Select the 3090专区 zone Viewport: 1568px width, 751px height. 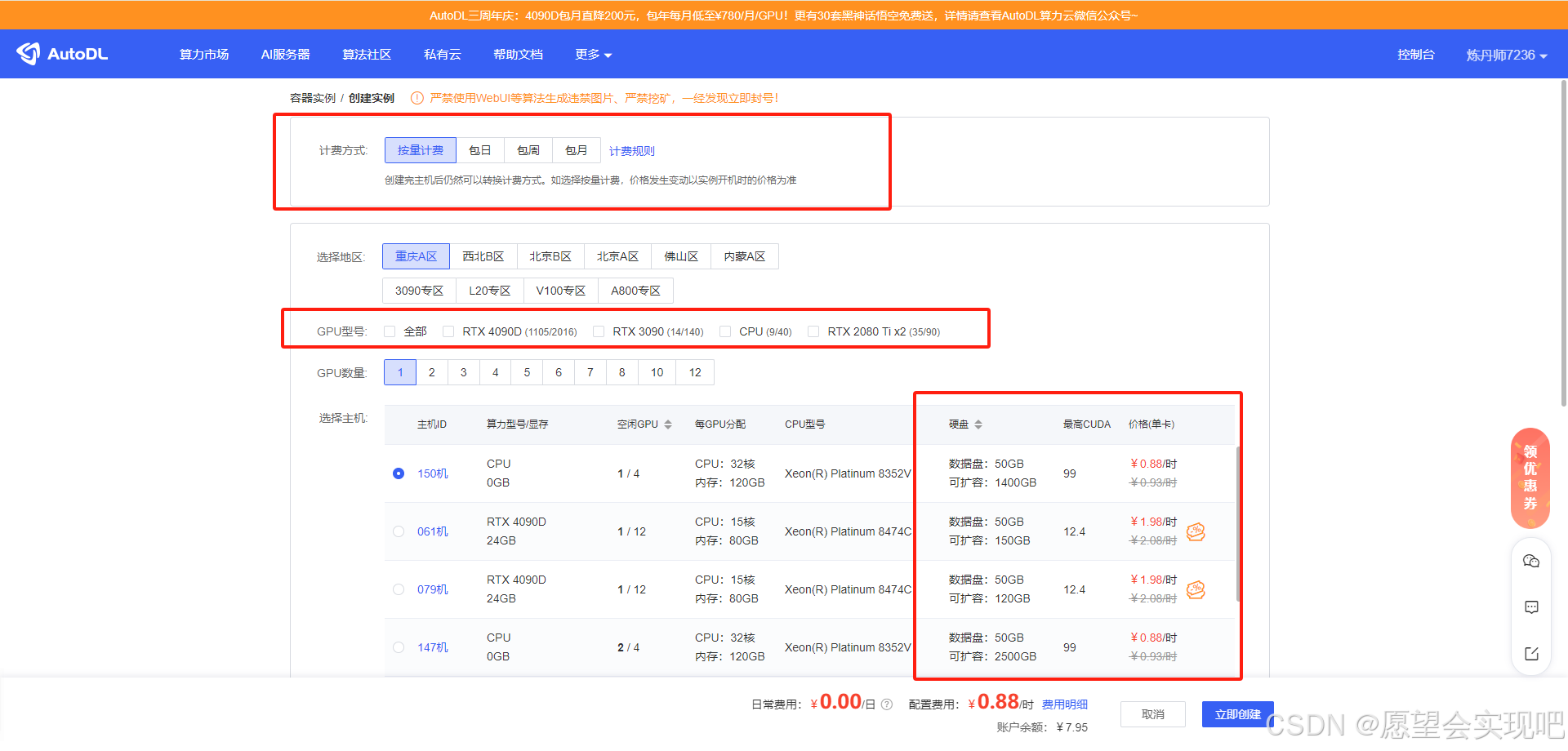click(x=419, y=291)
